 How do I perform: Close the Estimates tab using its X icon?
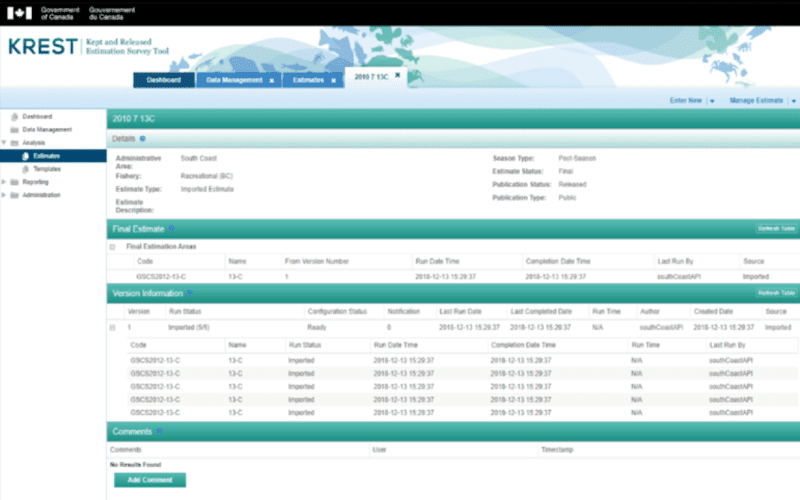click(x=333, y=80)
